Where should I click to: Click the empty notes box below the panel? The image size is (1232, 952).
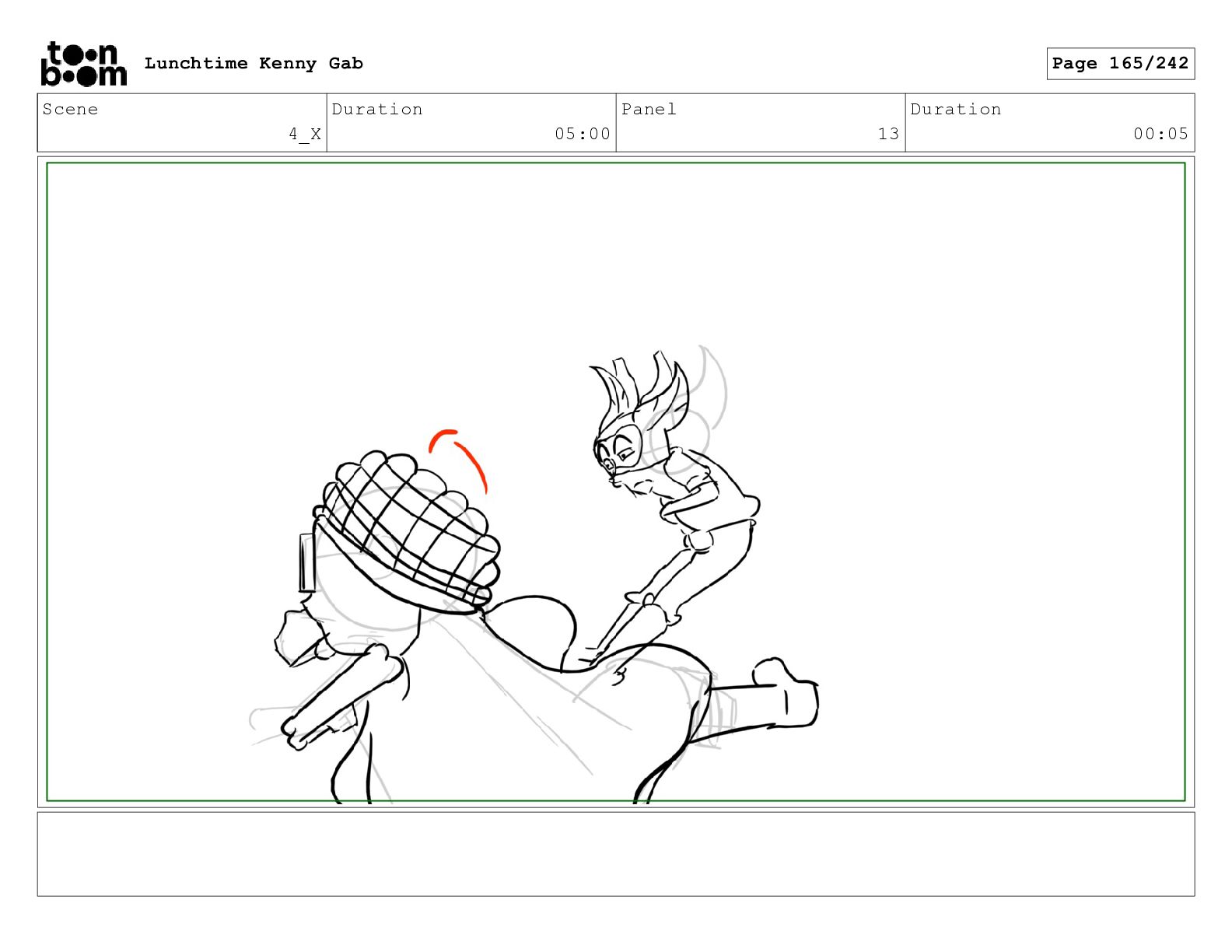pos(616,854)
